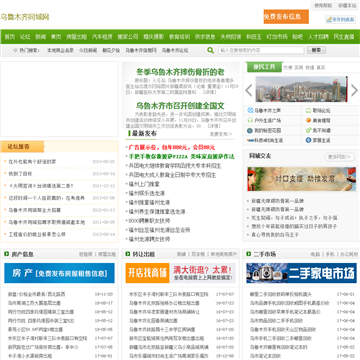The width and height of the screenshot is (360, 360).
Task: Open the 首页 nav item
Action: [x=10, y=37]
